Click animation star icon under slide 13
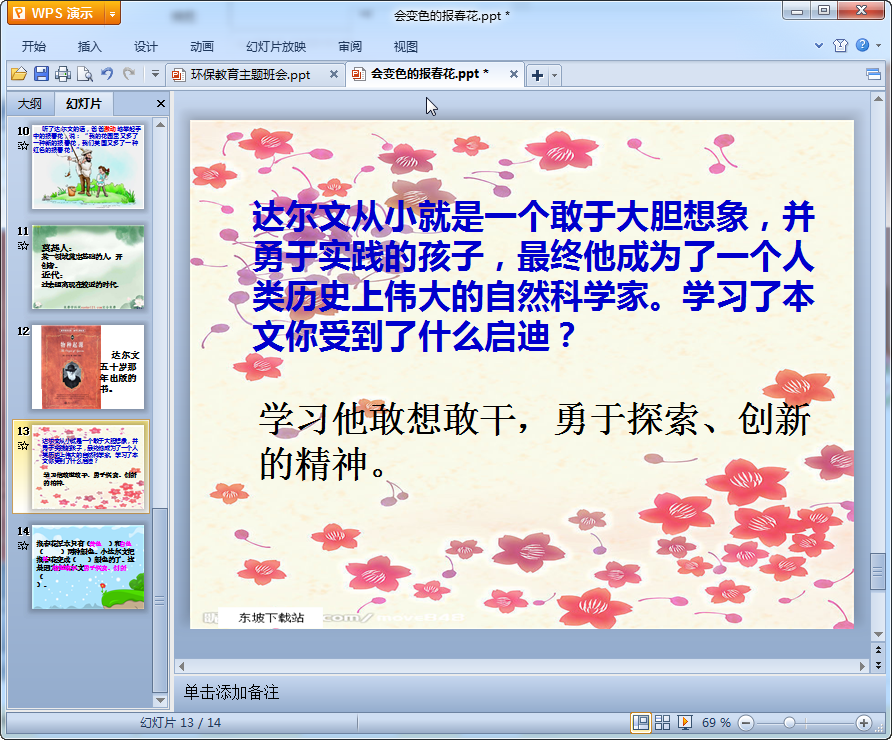 click(23, 446)
